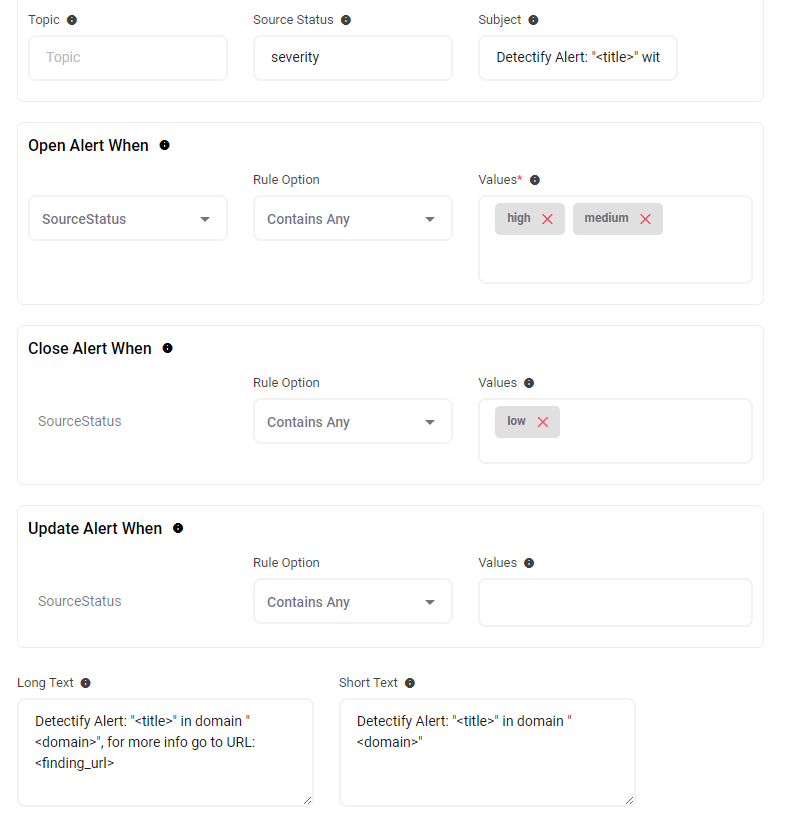This screenshot has height=813, width=795.
Task: Click the Long Text info icon
Action: 86,683
